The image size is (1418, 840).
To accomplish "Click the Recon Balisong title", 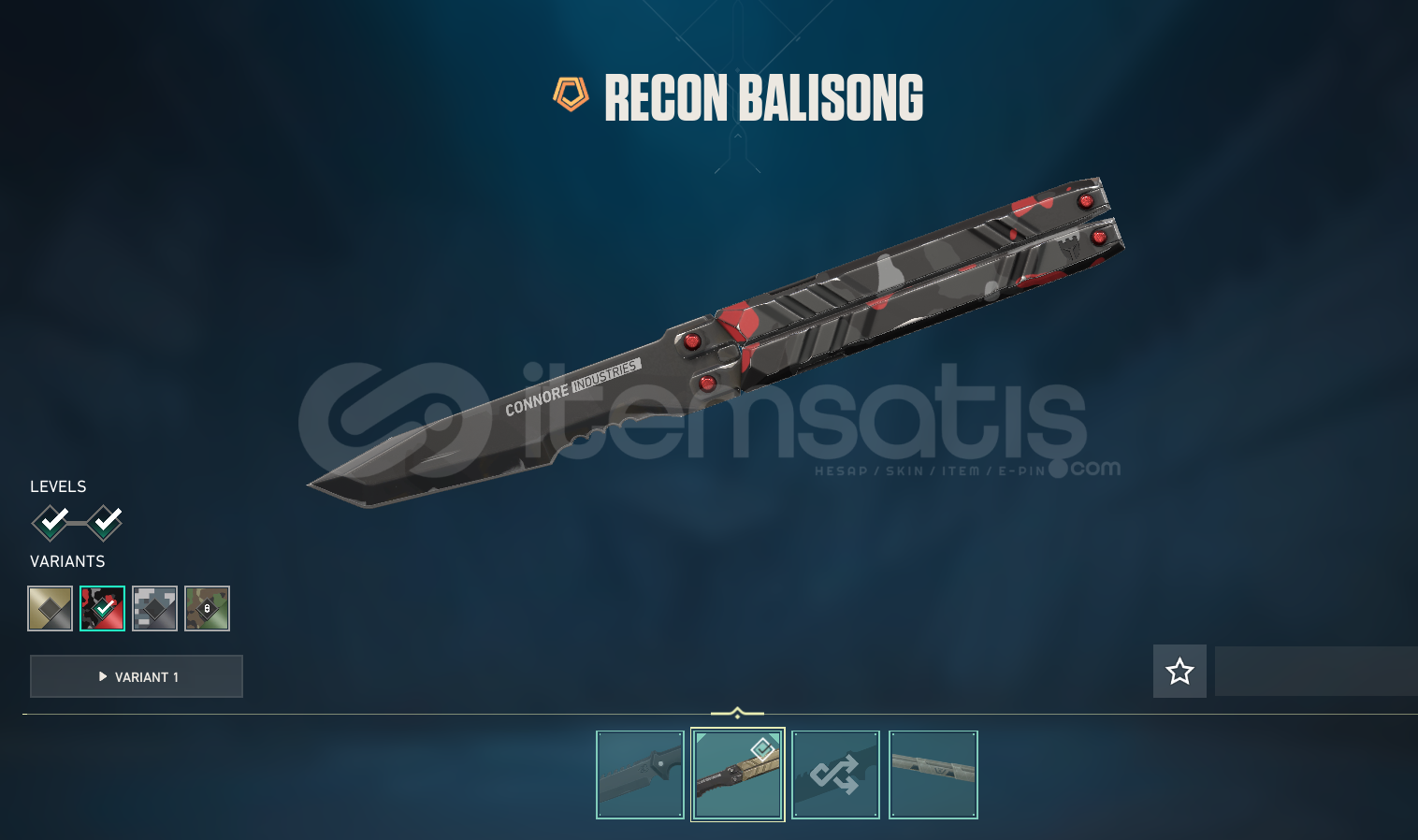I will (764, 98).
